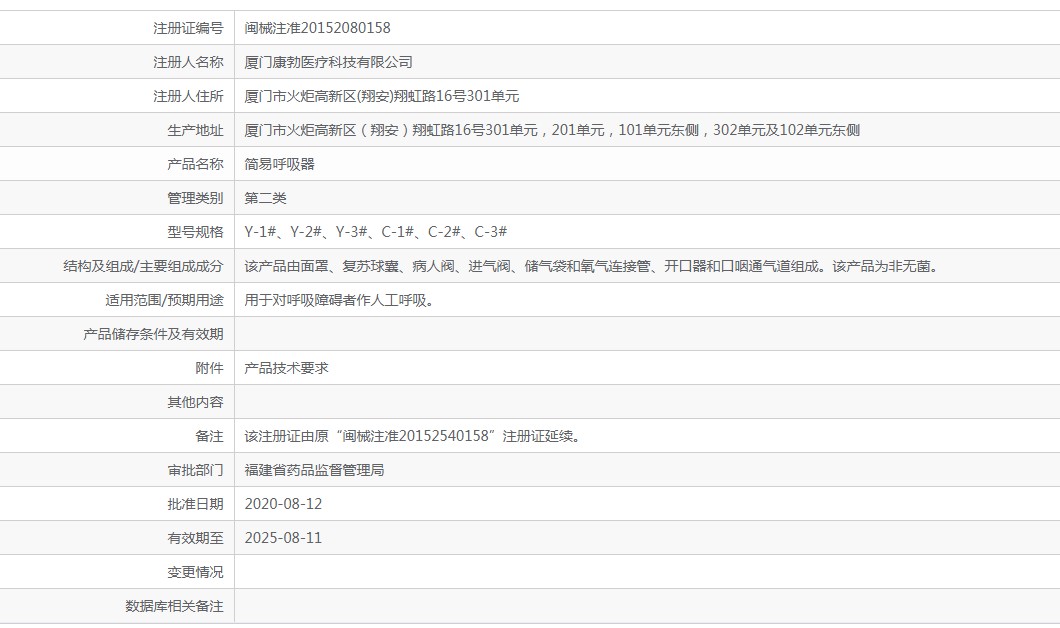Click the 审批部门 label
1060x628 pixels.
195,470
